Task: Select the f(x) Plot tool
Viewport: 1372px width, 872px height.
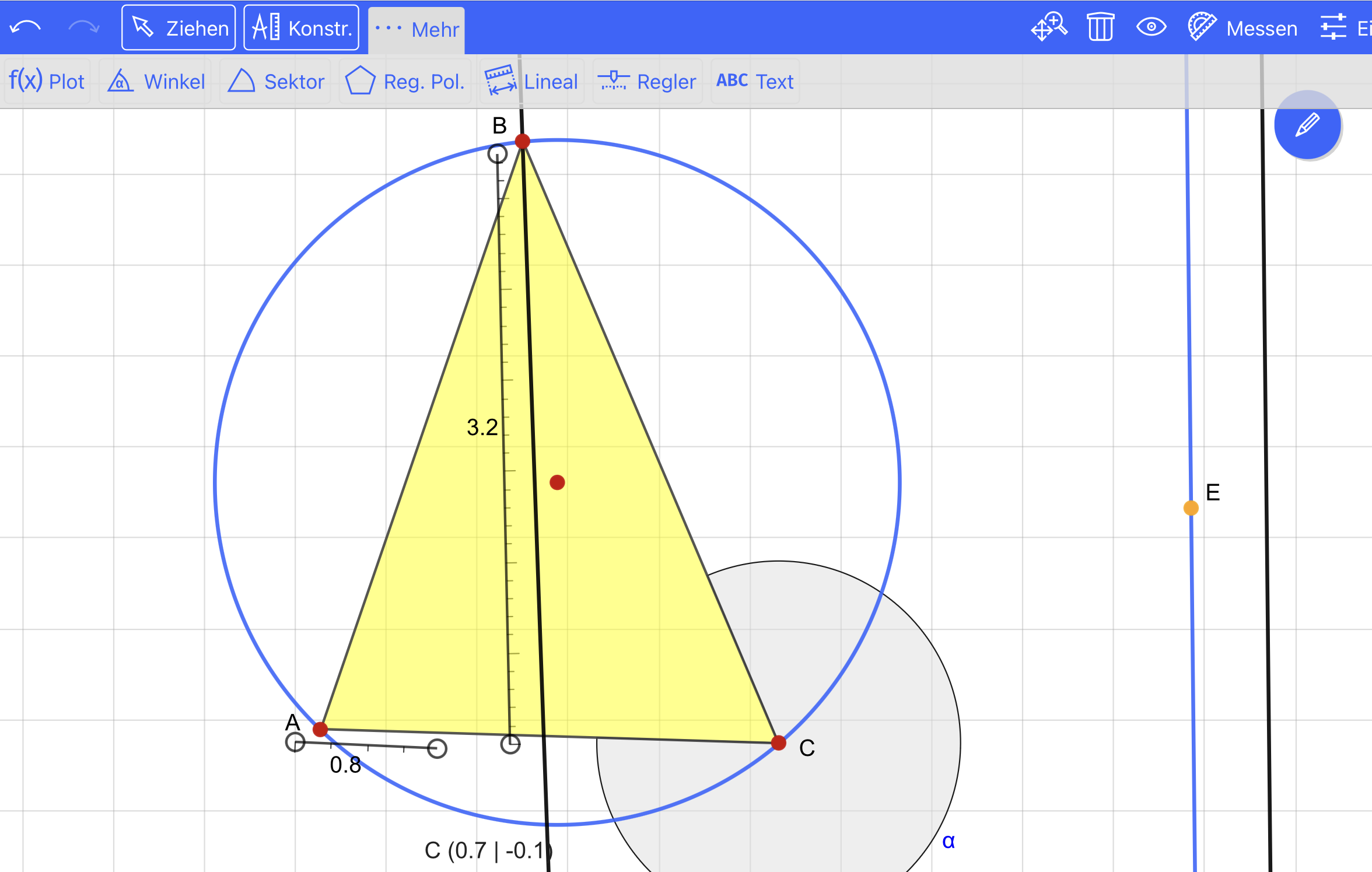Action: coord(47,81)
